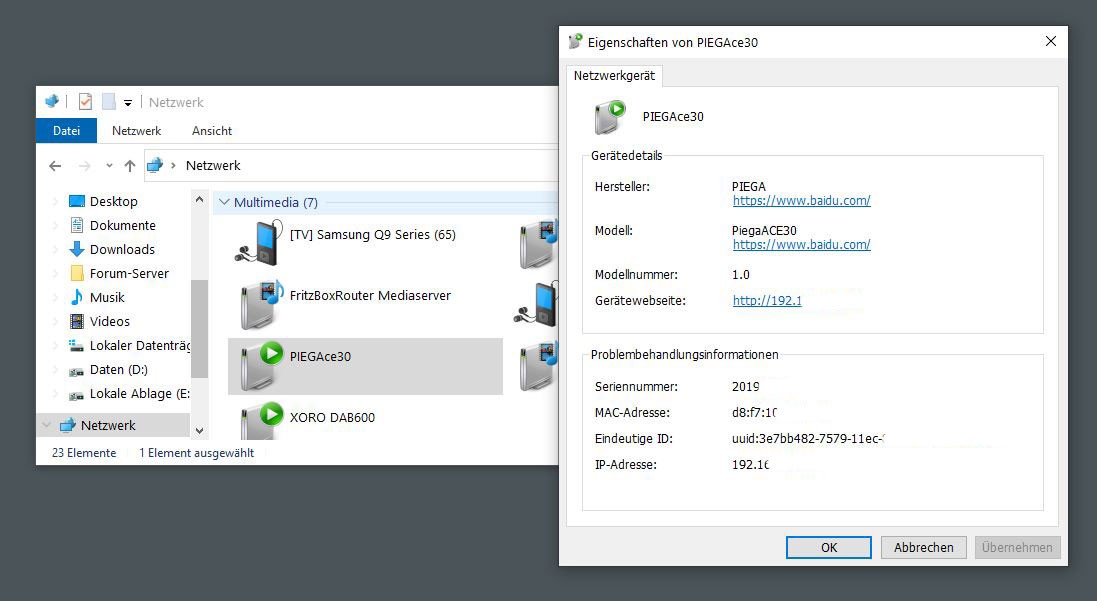
Task: Open the recent locations dropdown arrow
Action: click(109, 166)
